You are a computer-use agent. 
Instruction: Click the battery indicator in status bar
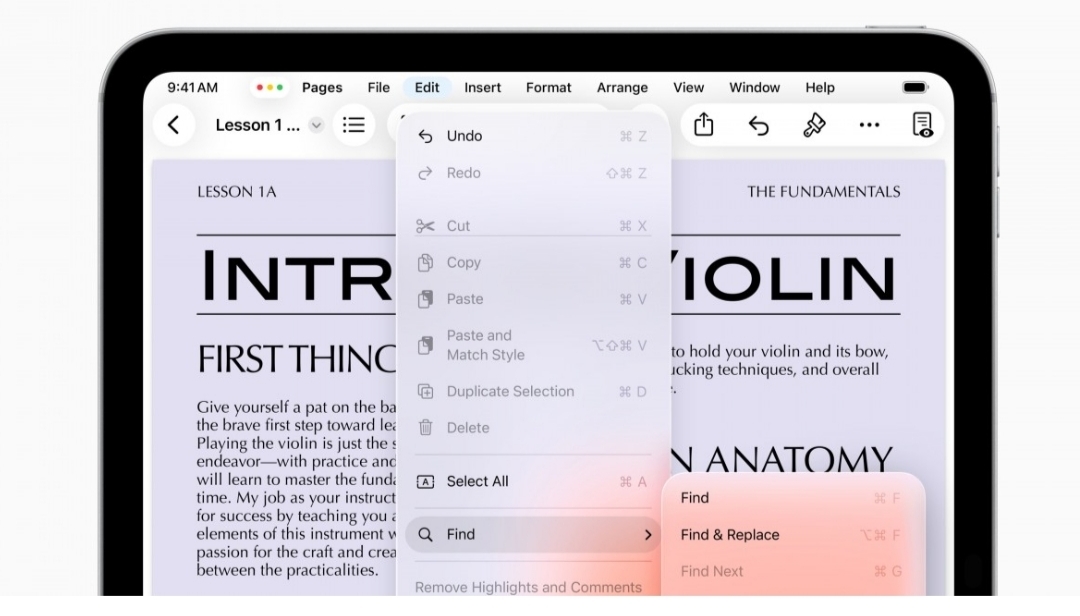[915, 88]
